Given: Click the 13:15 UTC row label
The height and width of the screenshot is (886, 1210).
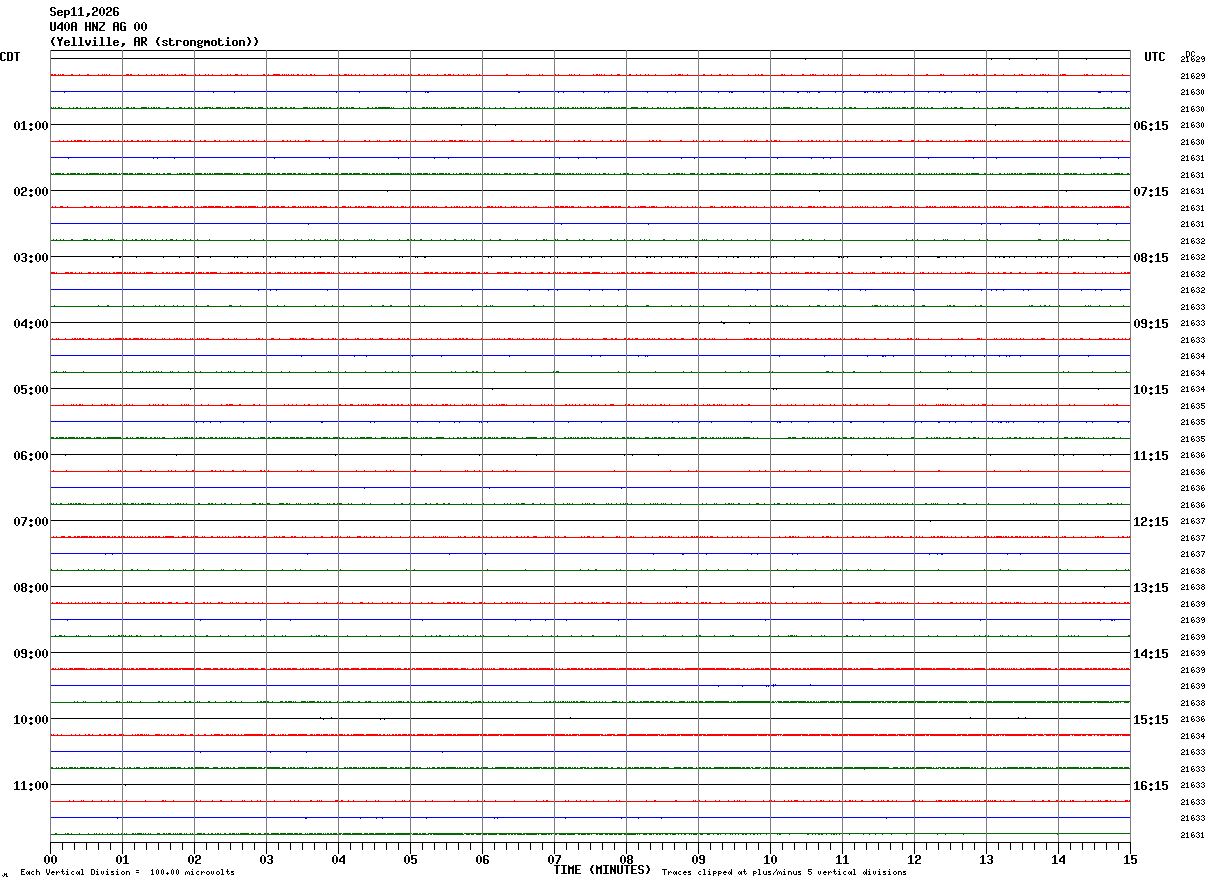Looking at the screenshot, I should tap(1150, 587).
